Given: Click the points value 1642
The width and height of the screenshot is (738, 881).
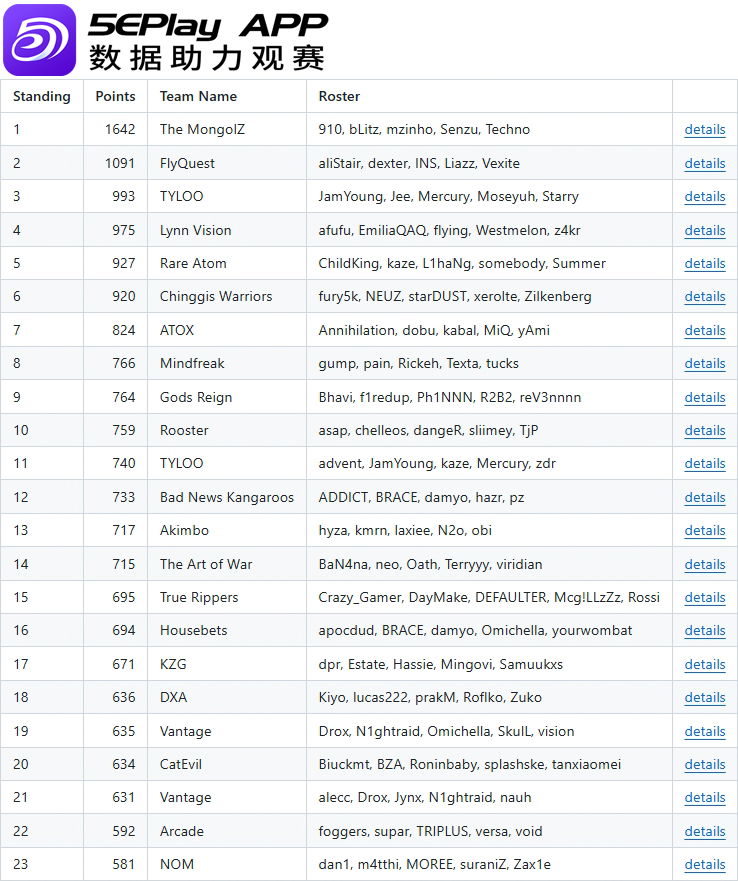Looking at the screenshot, I should point(120,129).
